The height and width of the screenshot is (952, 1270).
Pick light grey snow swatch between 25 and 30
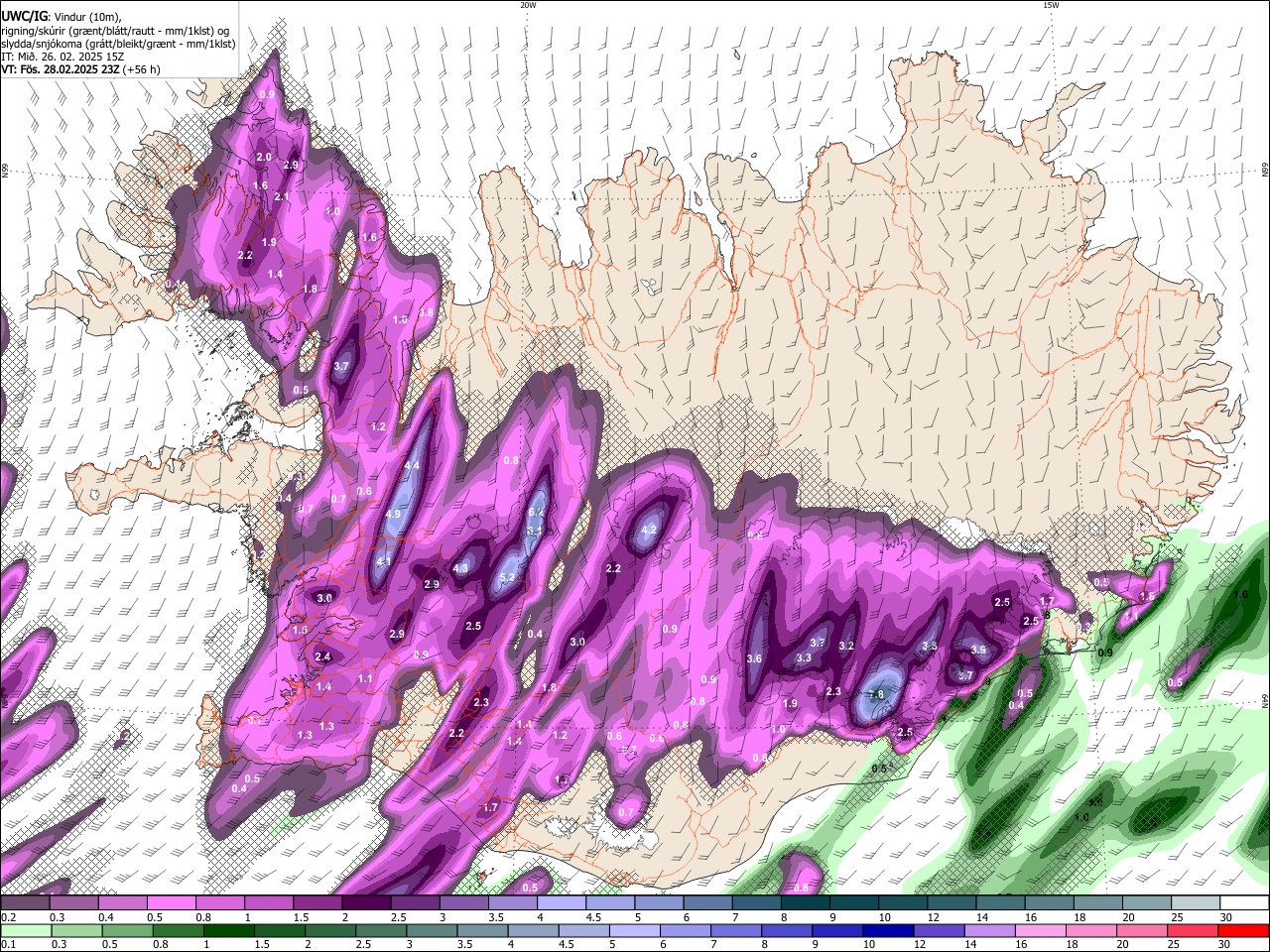click(1197, 903)
